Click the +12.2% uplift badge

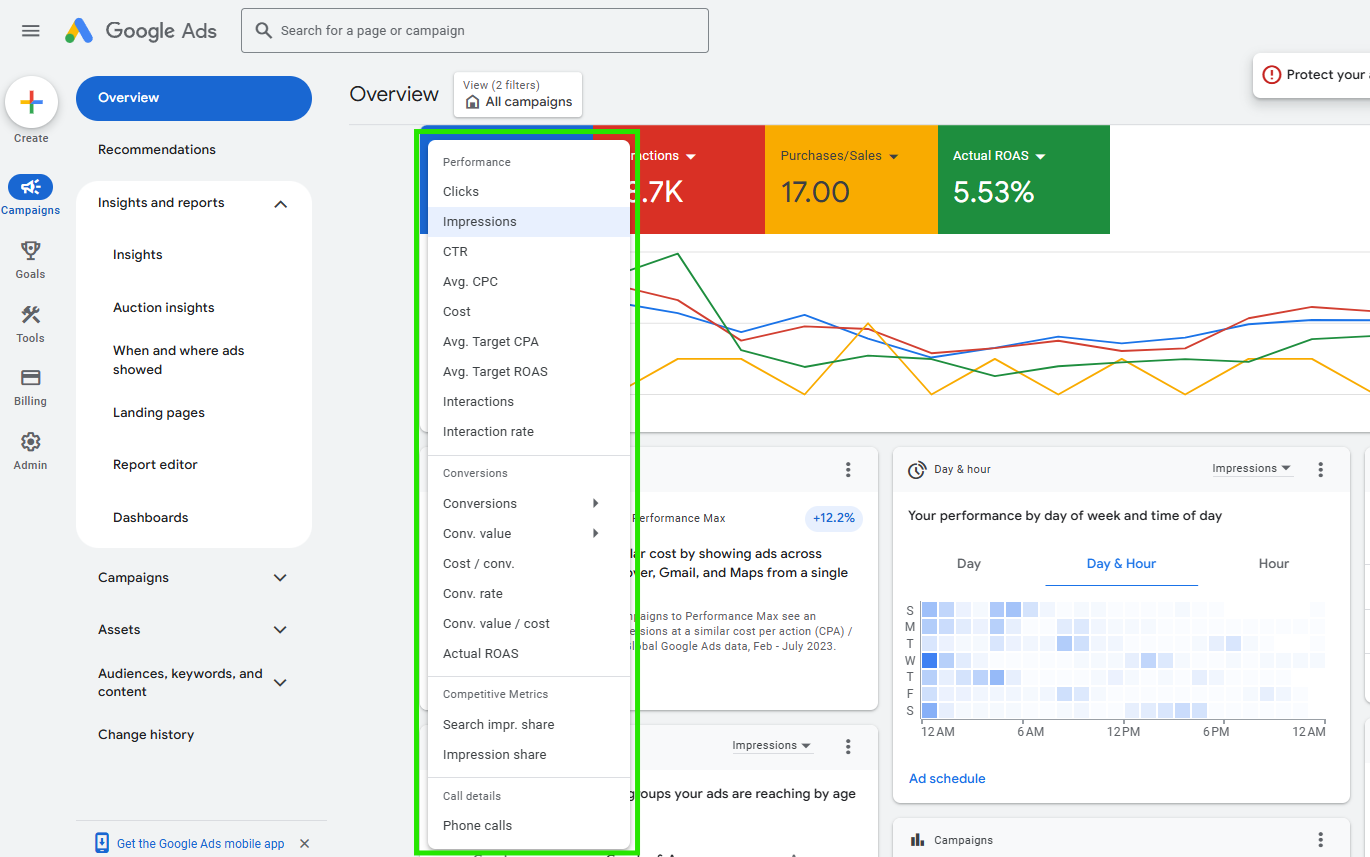(x=834, y=518)
